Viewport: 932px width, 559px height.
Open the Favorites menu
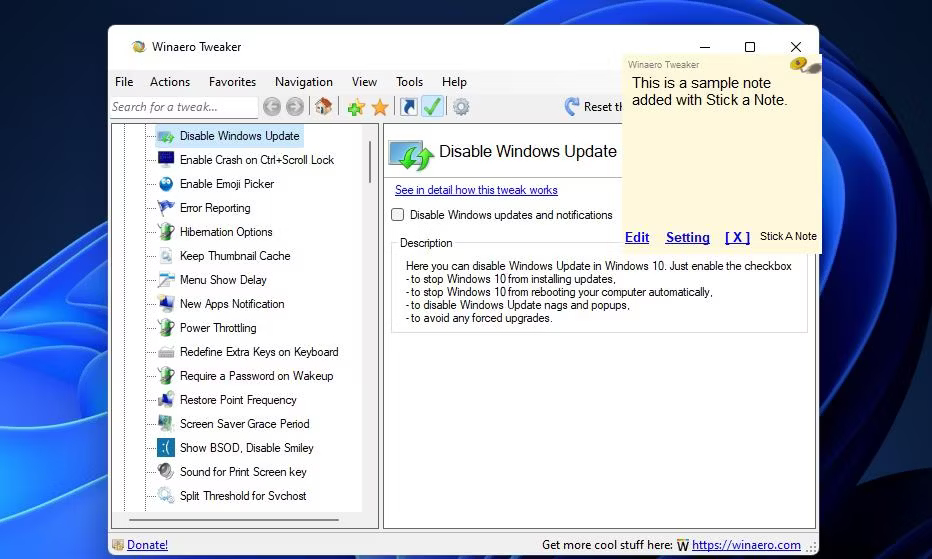click(x=232, y=82)
